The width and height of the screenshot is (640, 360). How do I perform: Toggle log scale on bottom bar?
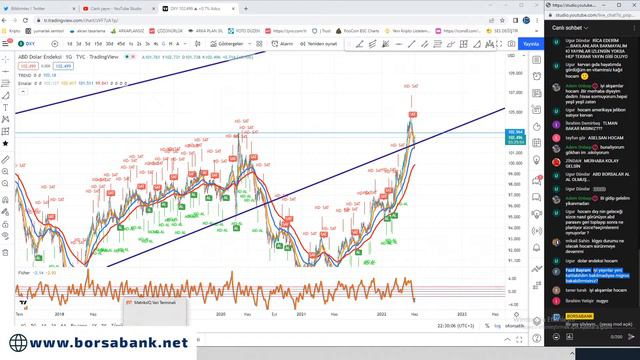tap(497, 326)
